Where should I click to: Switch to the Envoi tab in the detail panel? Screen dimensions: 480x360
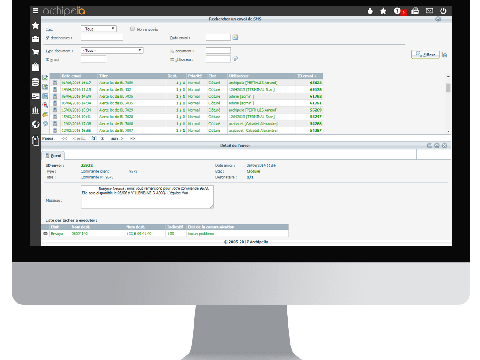click(x=54, y=156)
